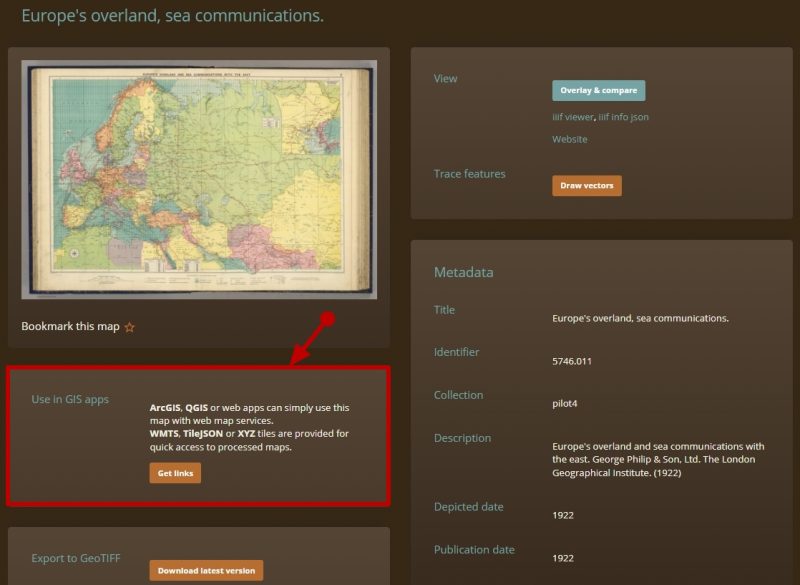The height and width of the screenshot is (585, 800).
Task: Open the iiif viewer link
Action: pyautogui.click(x=573, y=117)
